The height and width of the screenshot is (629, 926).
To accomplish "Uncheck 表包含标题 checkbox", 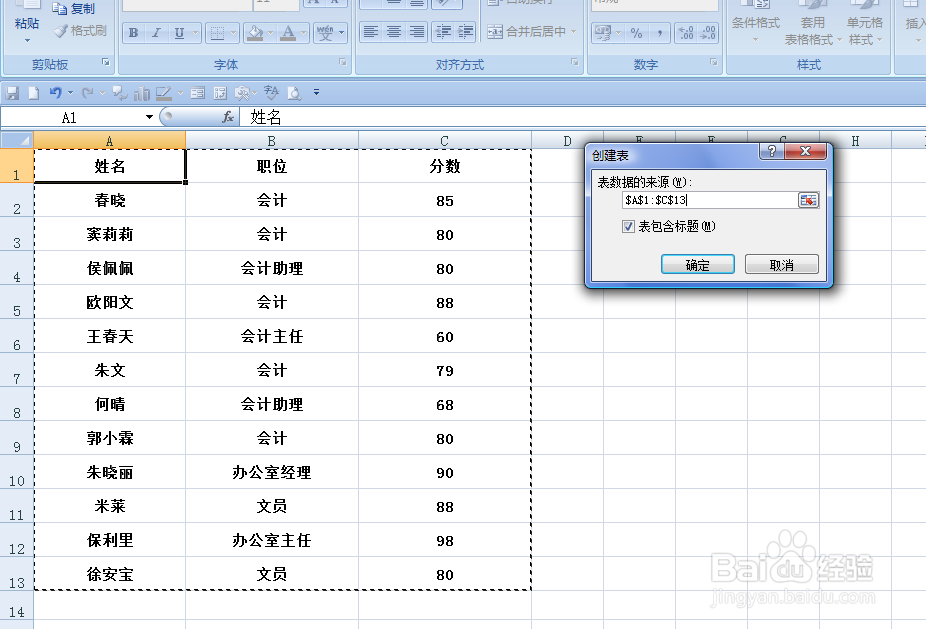I will click(628, 226).
